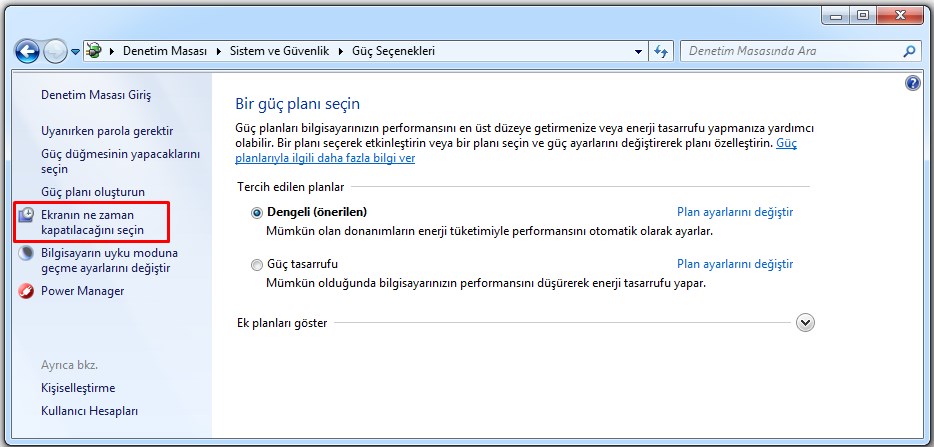Select the Dengeli (önerilen) power plan

tap(257, 212)
